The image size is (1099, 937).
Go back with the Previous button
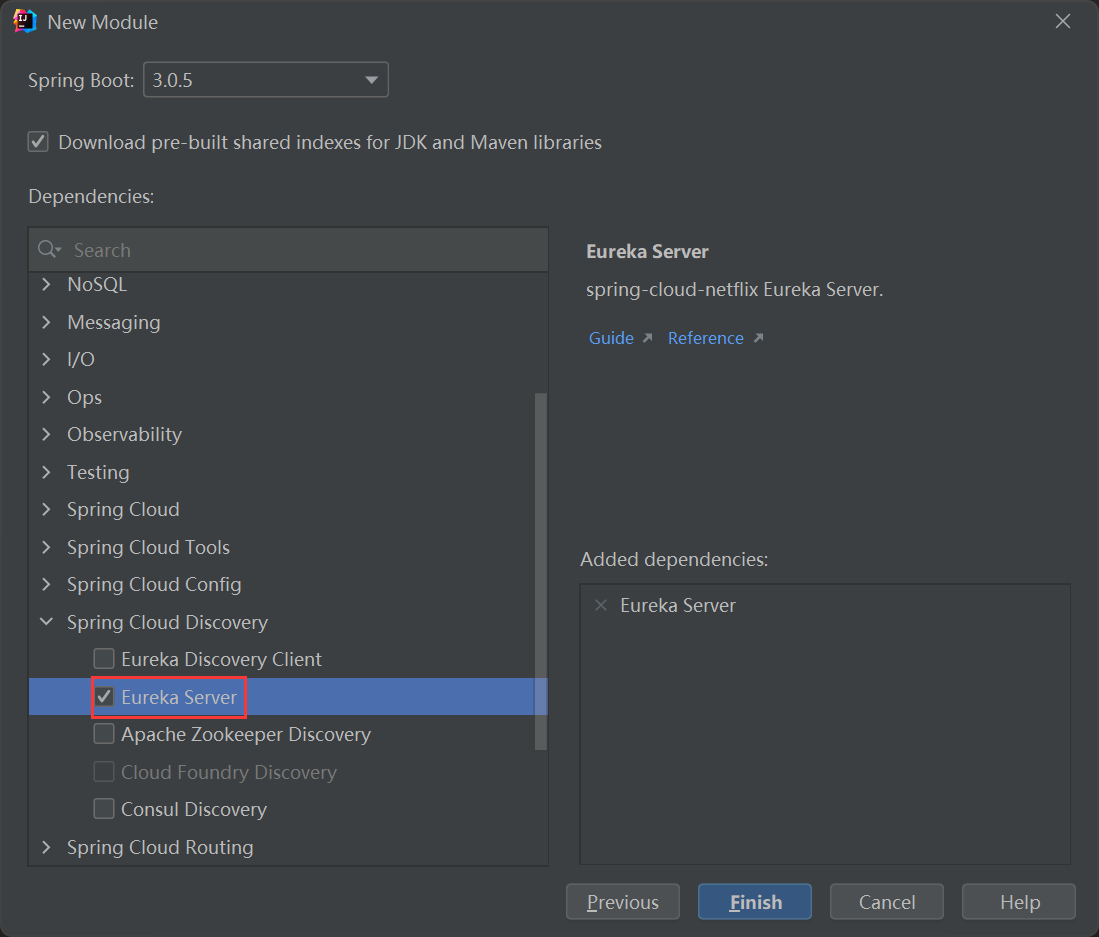pyautogui.click(x=622, y=902)
